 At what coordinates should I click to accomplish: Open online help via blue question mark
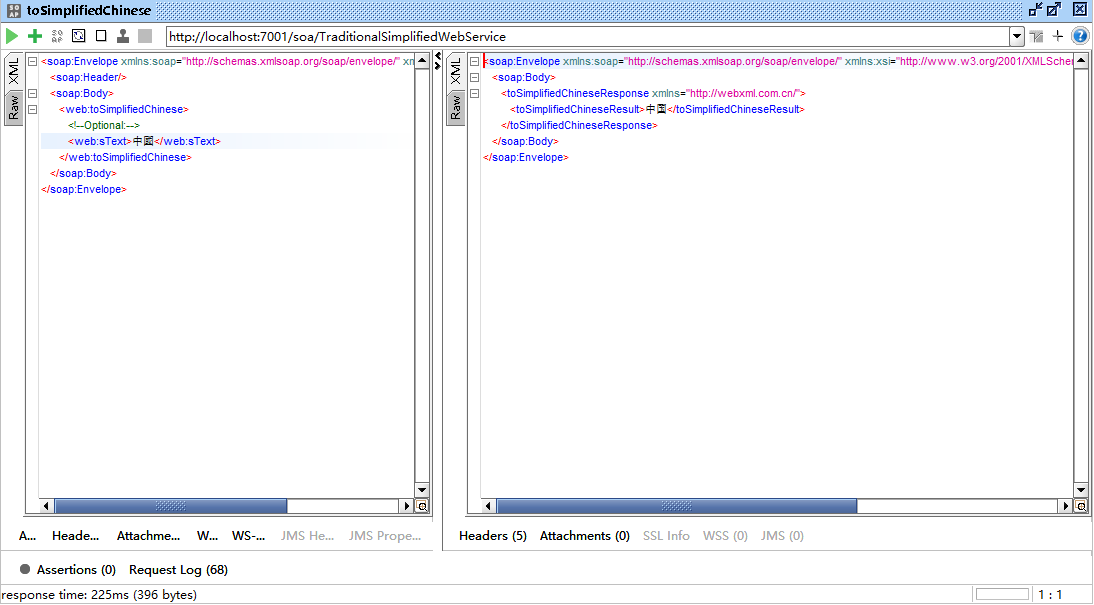[1080, 36]
